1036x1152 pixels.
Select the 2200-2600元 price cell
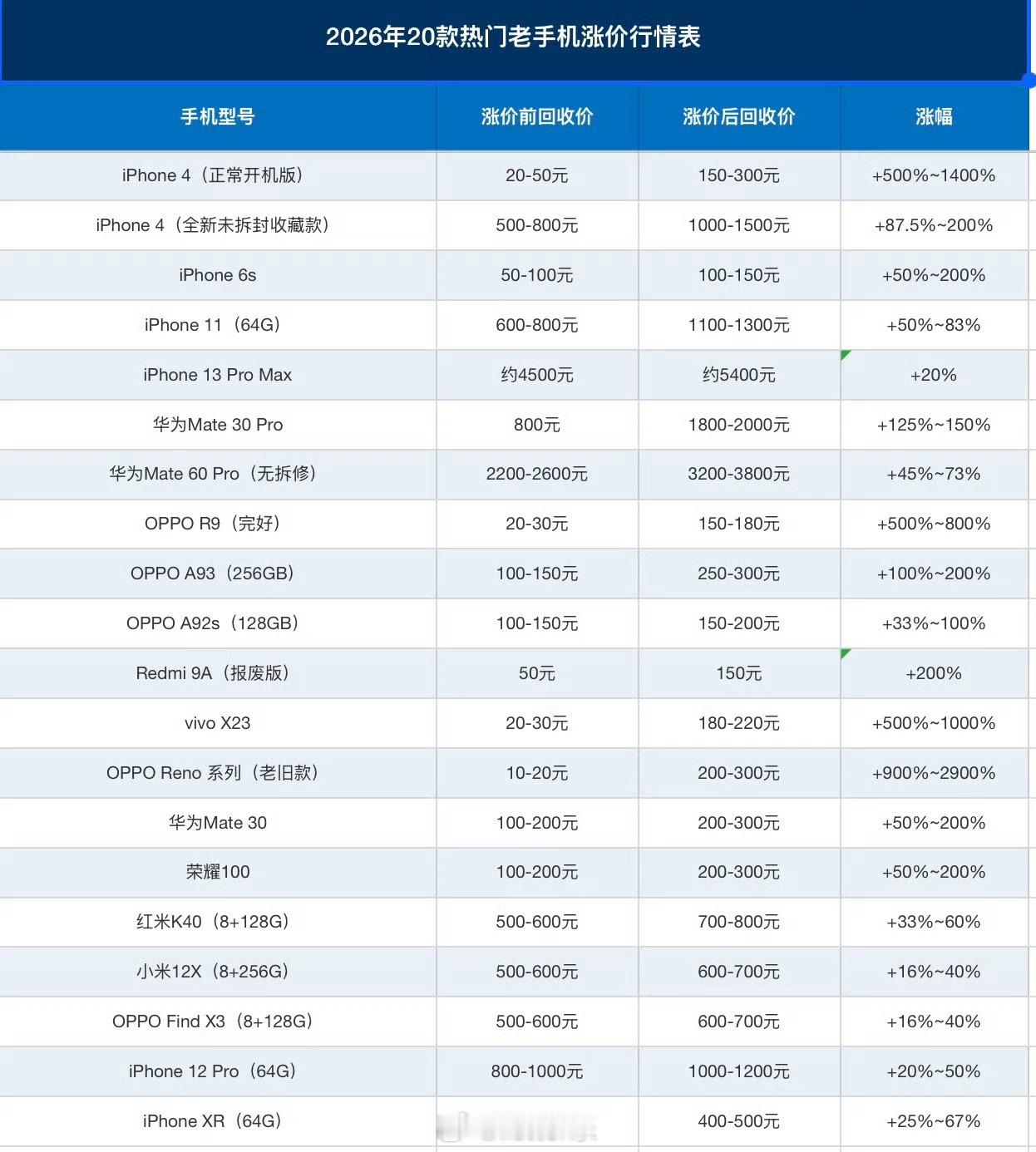click(537, 474)
